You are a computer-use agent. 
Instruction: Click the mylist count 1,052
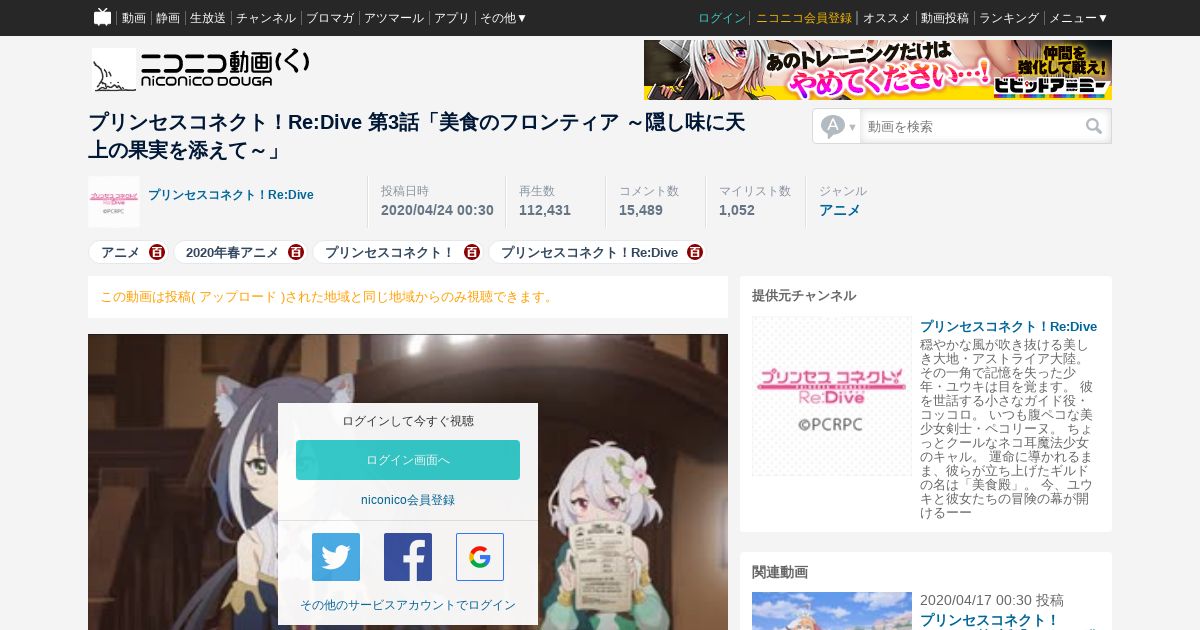737,210
